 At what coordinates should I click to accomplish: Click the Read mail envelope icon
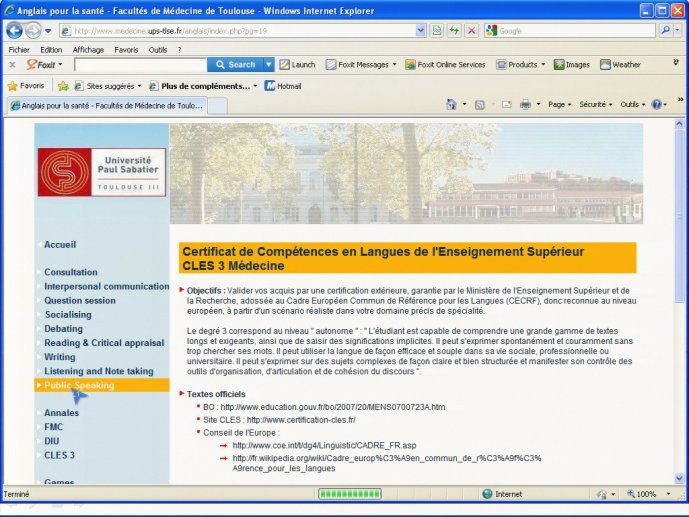point(507,105)
